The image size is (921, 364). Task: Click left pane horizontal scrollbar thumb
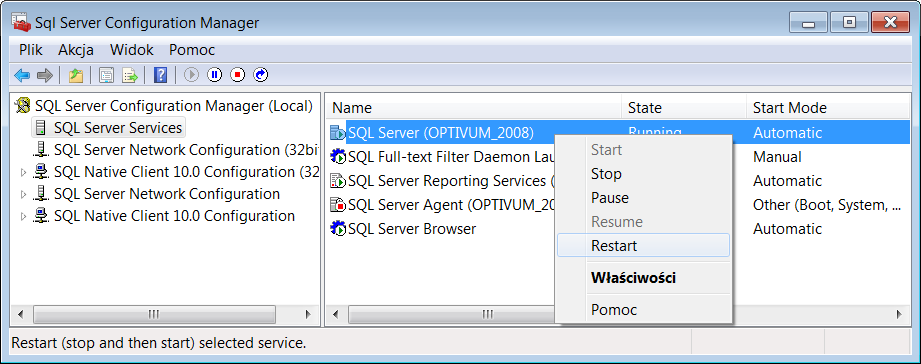[x=154, y=315]
